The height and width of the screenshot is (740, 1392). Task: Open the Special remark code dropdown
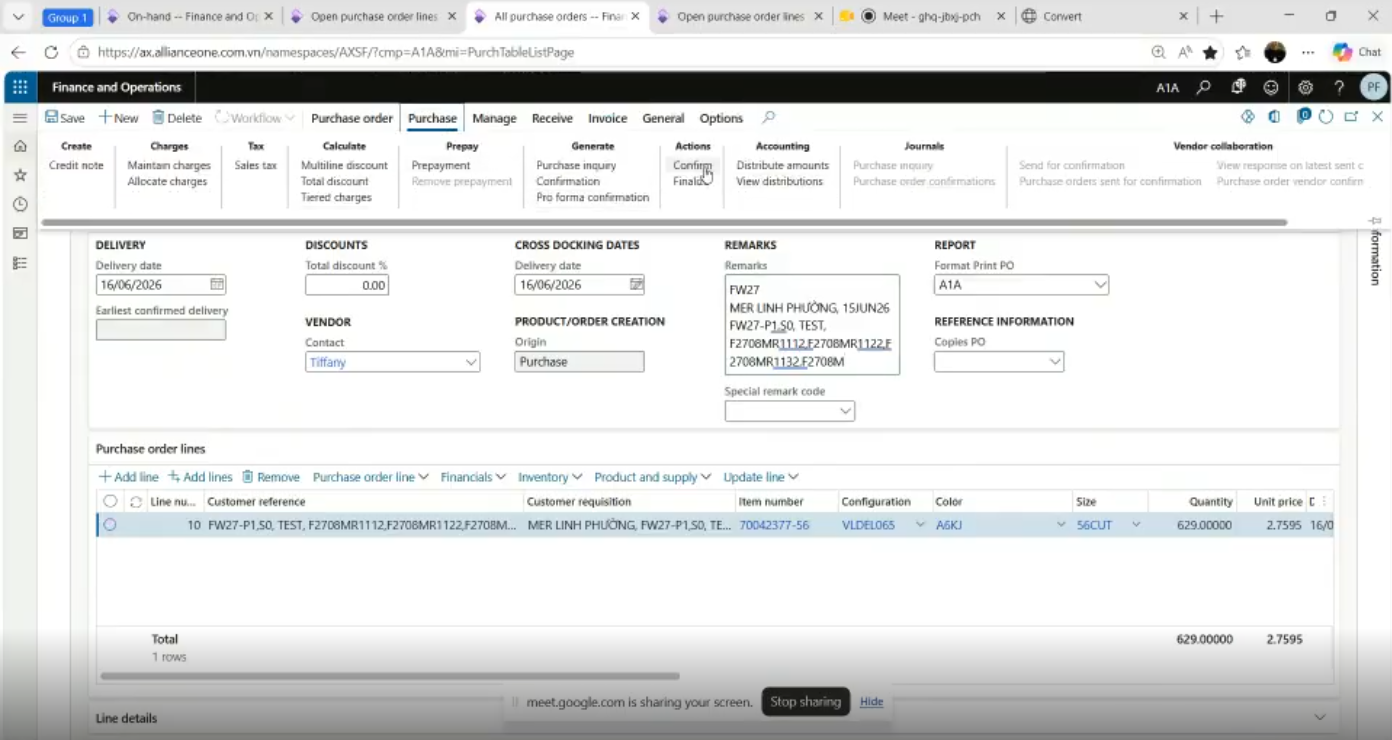click(x=845, y=411)
